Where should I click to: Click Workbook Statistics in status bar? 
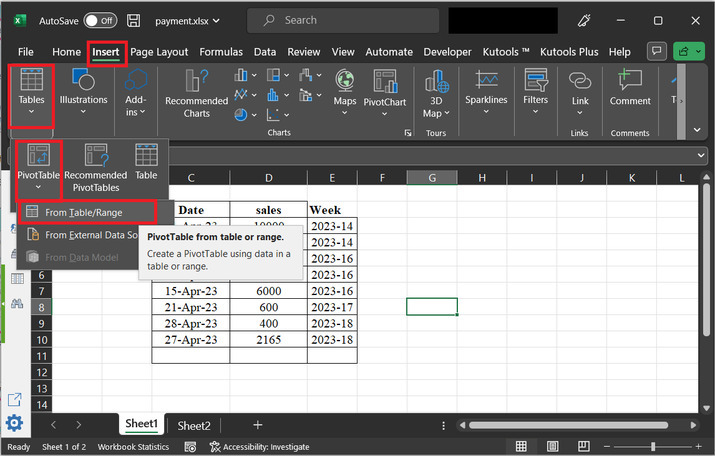134,447
